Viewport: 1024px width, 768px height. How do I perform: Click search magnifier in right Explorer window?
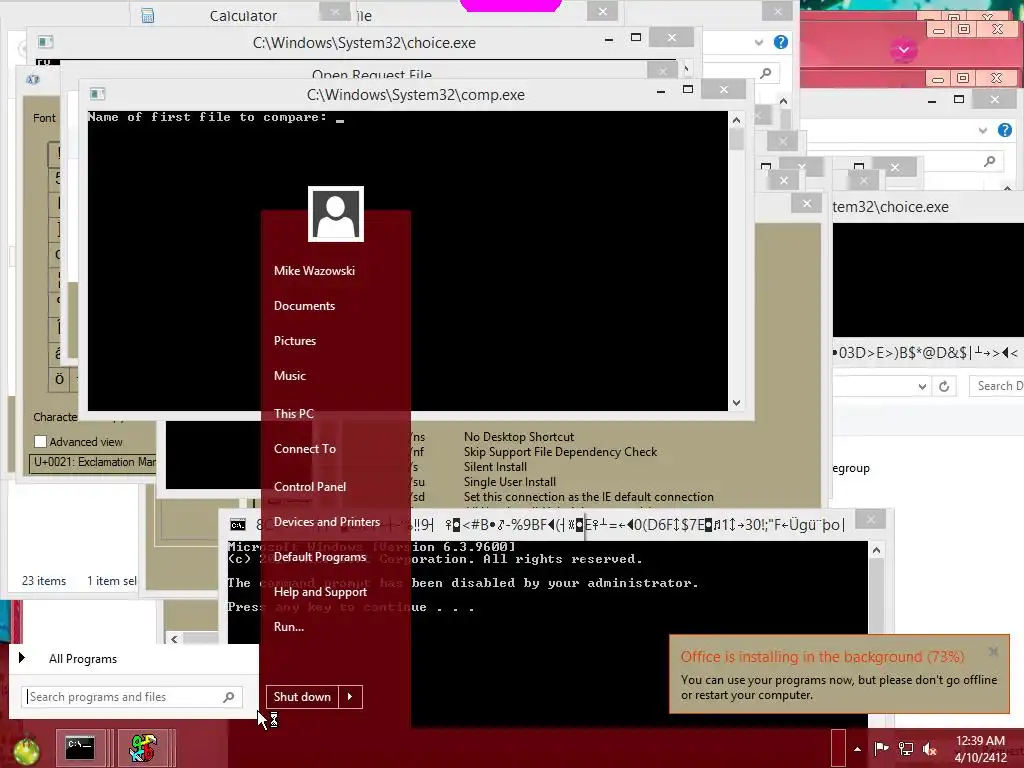[990, 161]
